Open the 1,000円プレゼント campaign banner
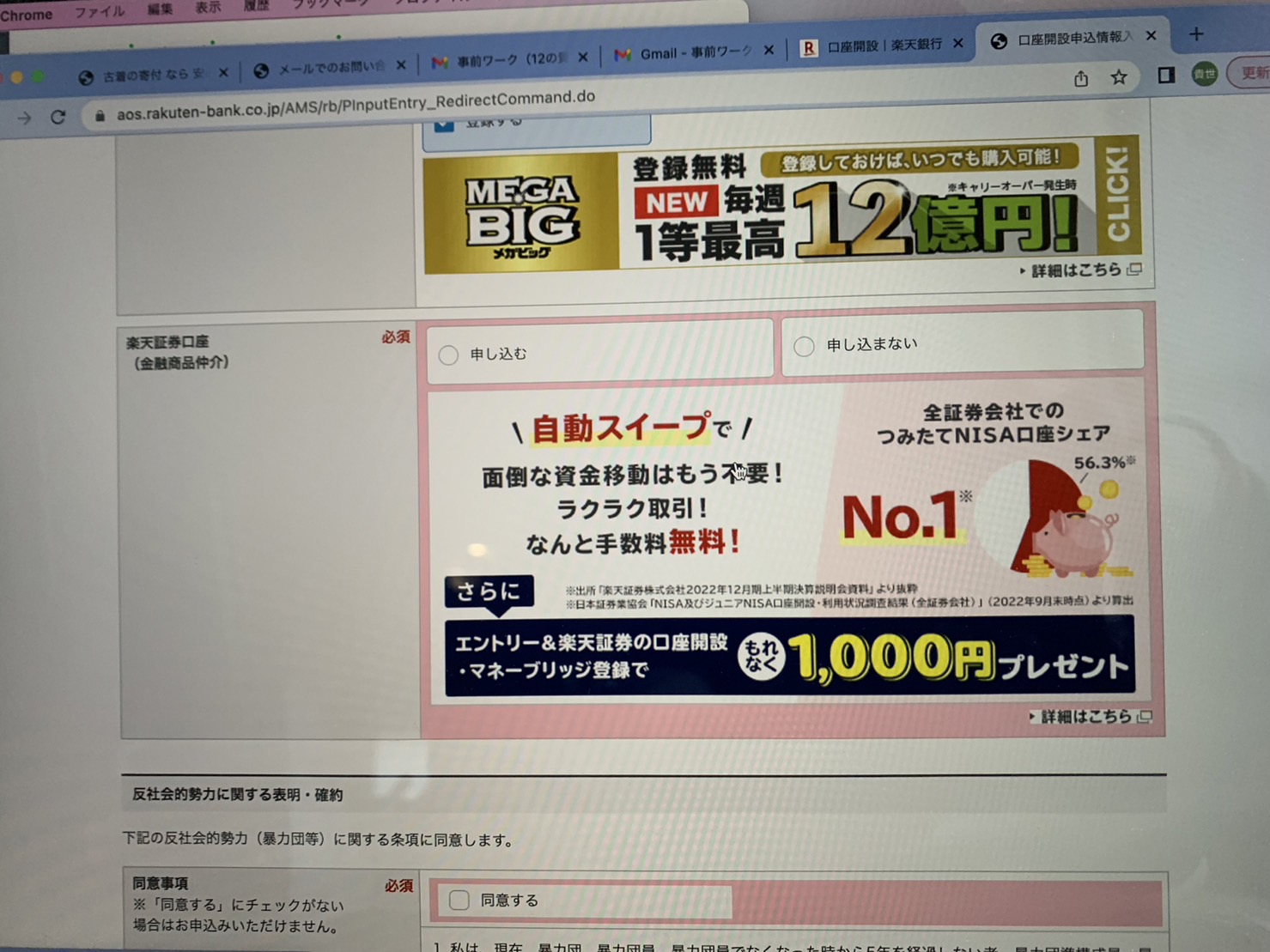This screenshot has height=952, width=1270. click(789, 657)
